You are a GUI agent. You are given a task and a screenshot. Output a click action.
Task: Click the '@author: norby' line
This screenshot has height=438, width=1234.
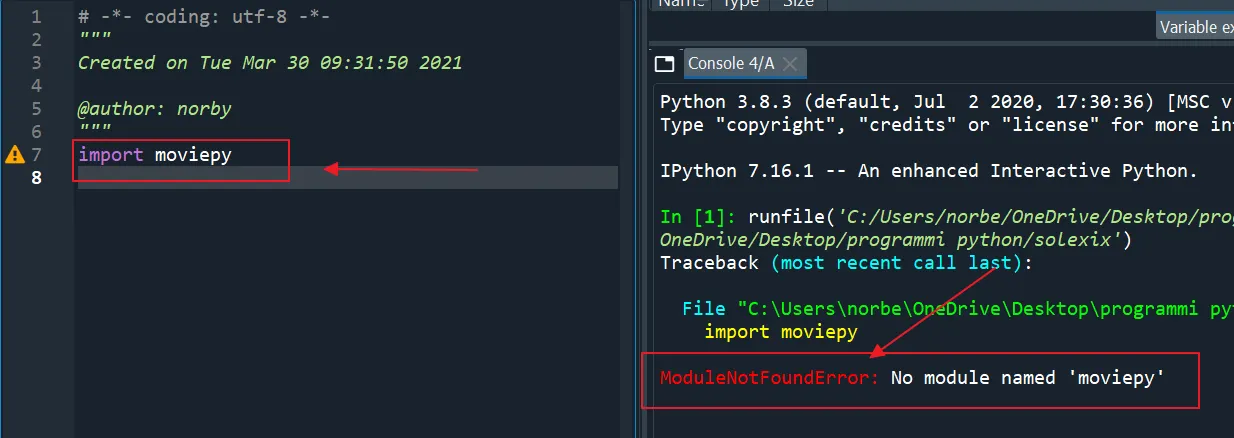[x=155, y=109]
